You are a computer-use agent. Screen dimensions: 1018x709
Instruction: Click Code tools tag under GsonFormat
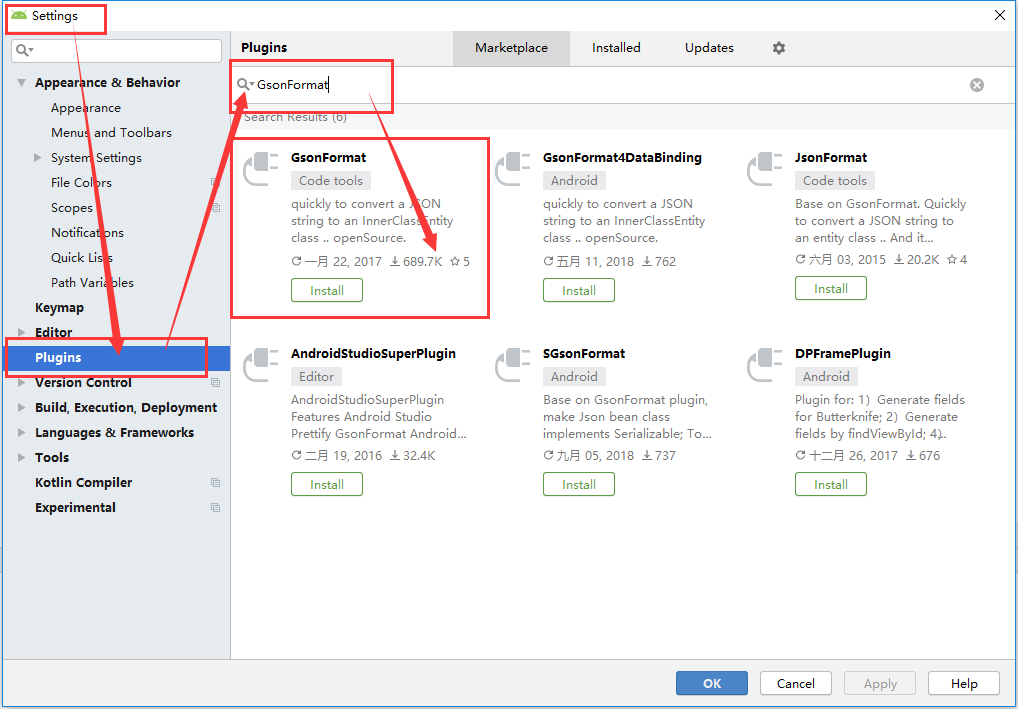[331, 180]
